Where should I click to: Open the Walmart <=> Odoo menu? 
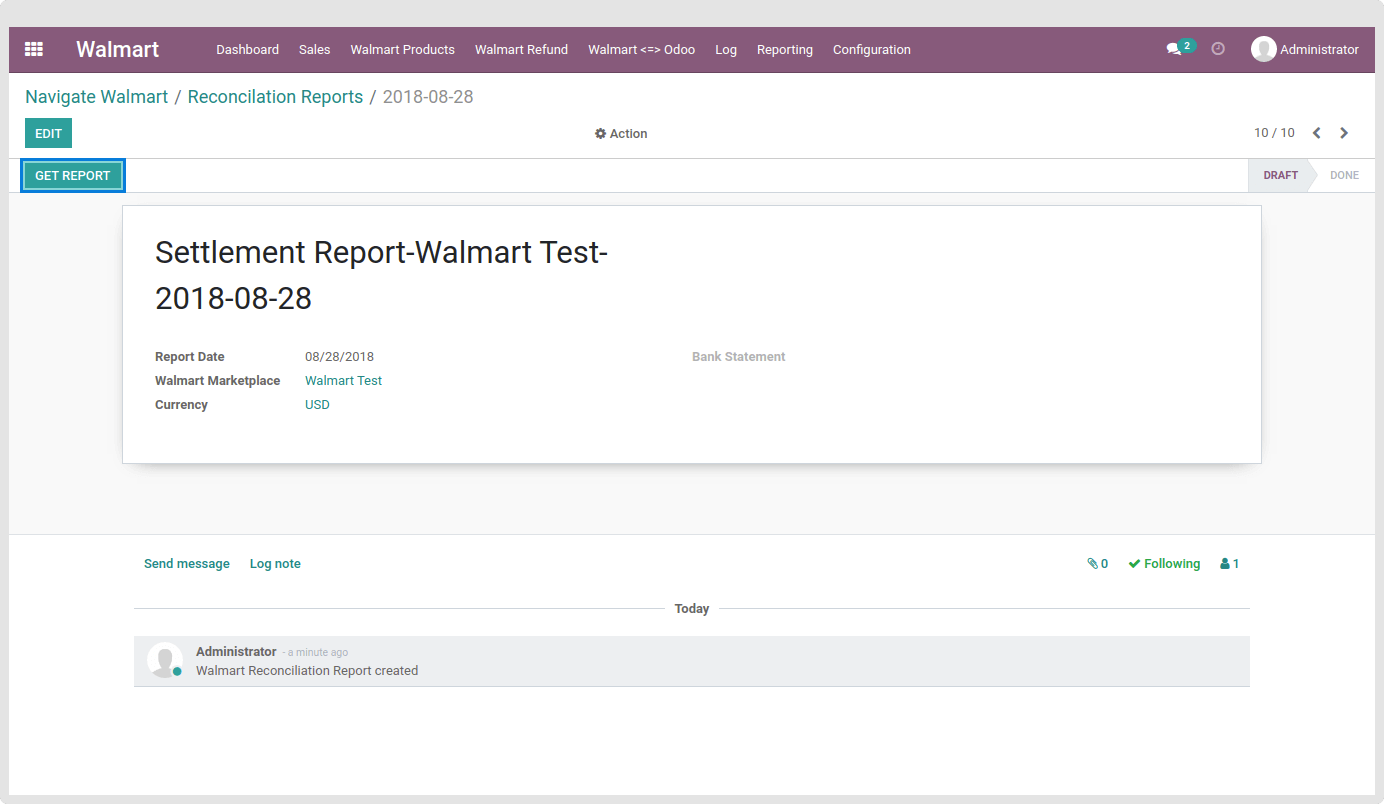[x=642, y=50]
